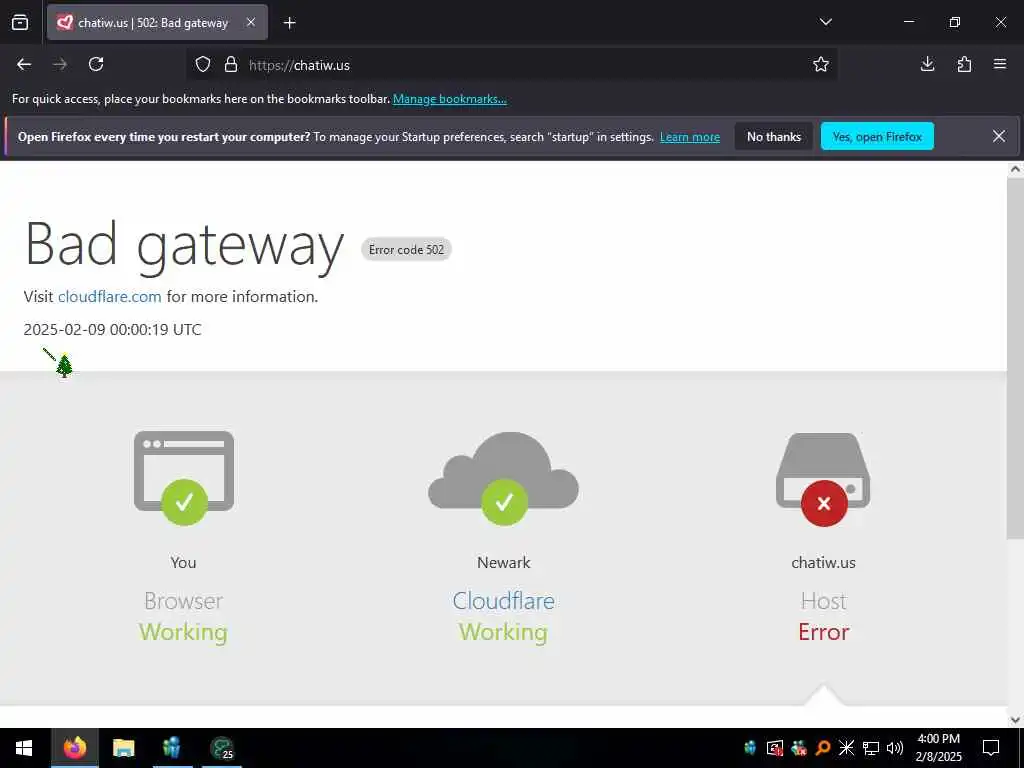
Task: Follow the Learn more startup link
Action: tap(690, 137)
